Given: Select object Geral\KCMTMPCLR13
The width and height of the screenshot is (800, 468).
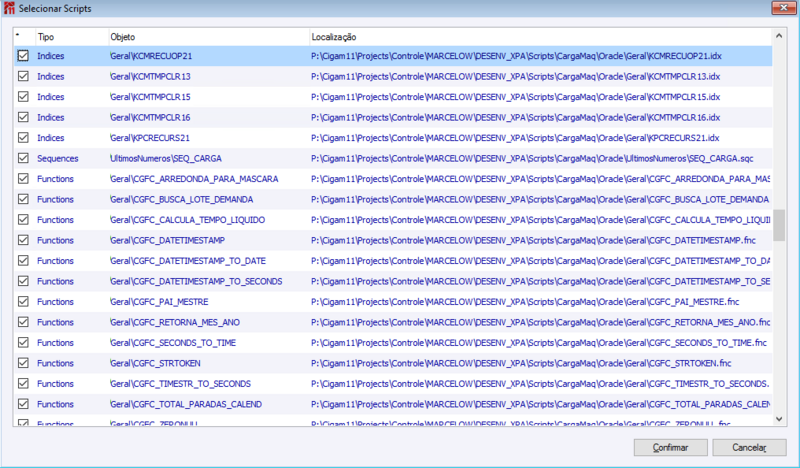Looking at the screenshot, I should coord(150,77).
